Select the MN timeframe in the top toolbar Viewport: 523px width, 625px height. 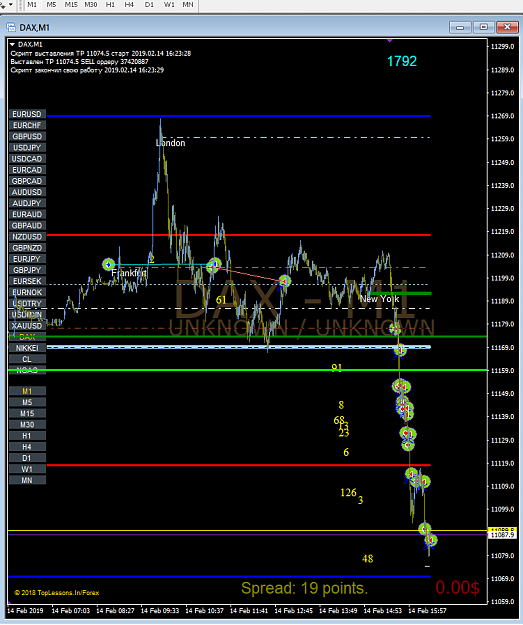pos(188,5)
